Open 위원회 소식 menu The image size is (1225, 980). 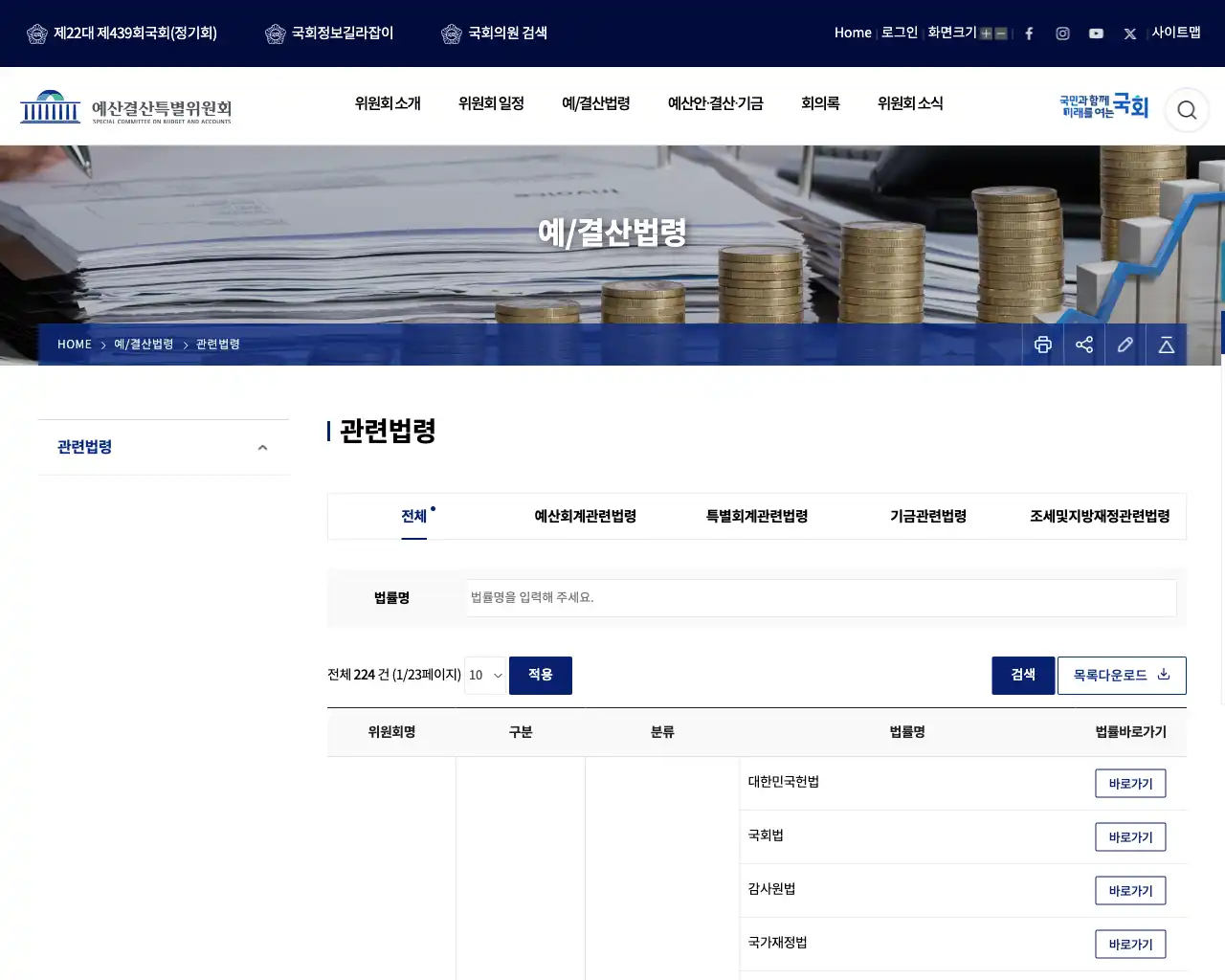tap(910, 103)
